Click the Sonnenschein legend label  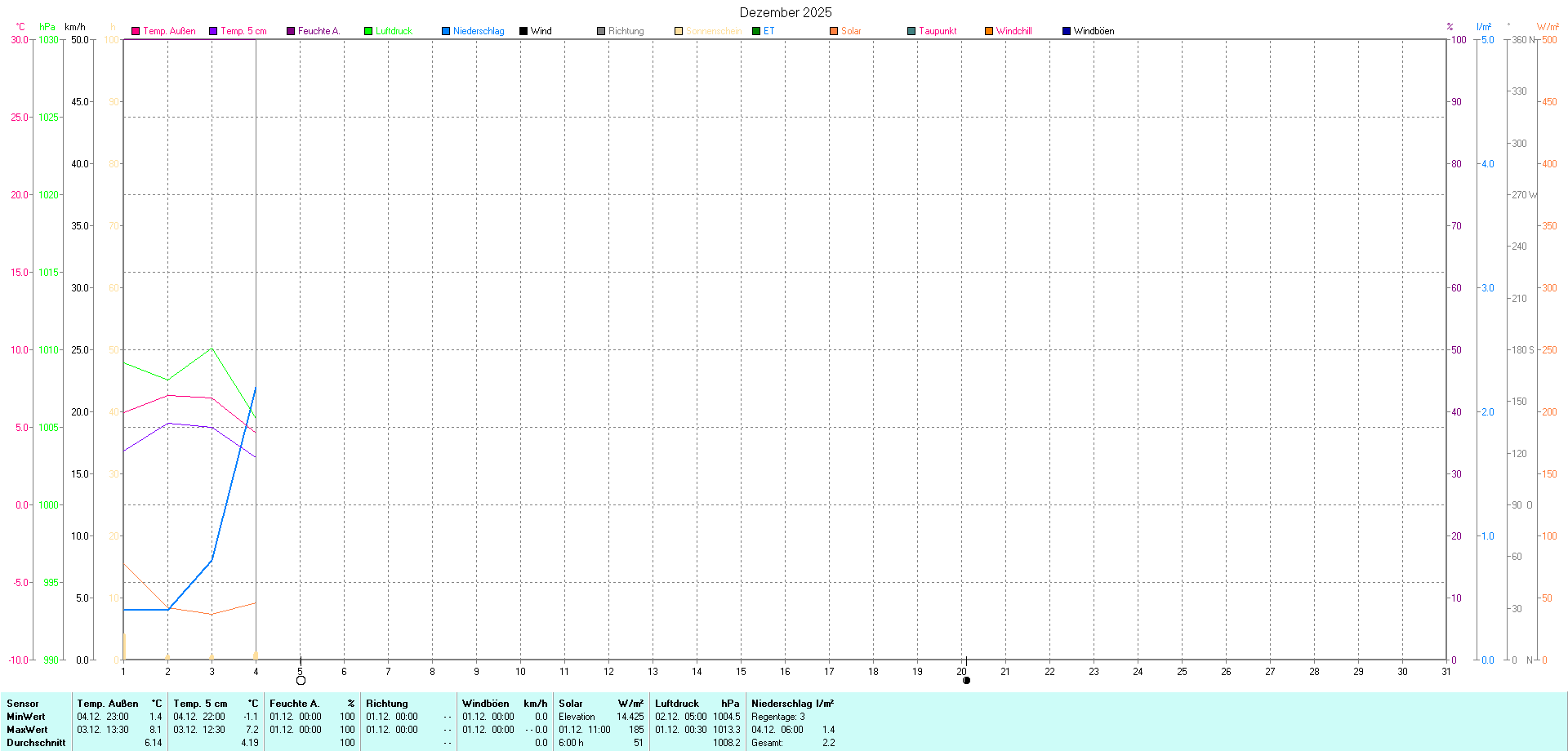point(713,31)
